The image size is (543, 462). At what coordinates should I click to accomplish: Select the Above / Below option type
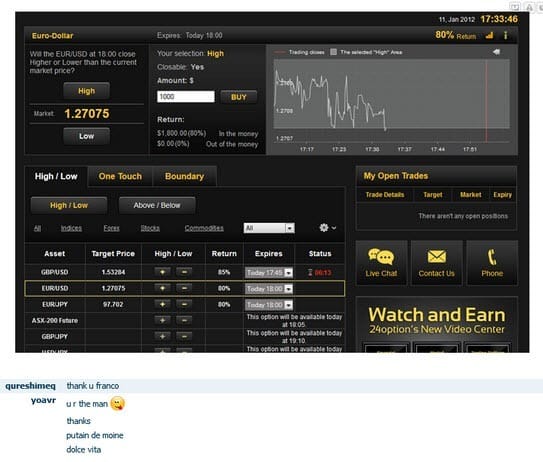coord(157,205)
